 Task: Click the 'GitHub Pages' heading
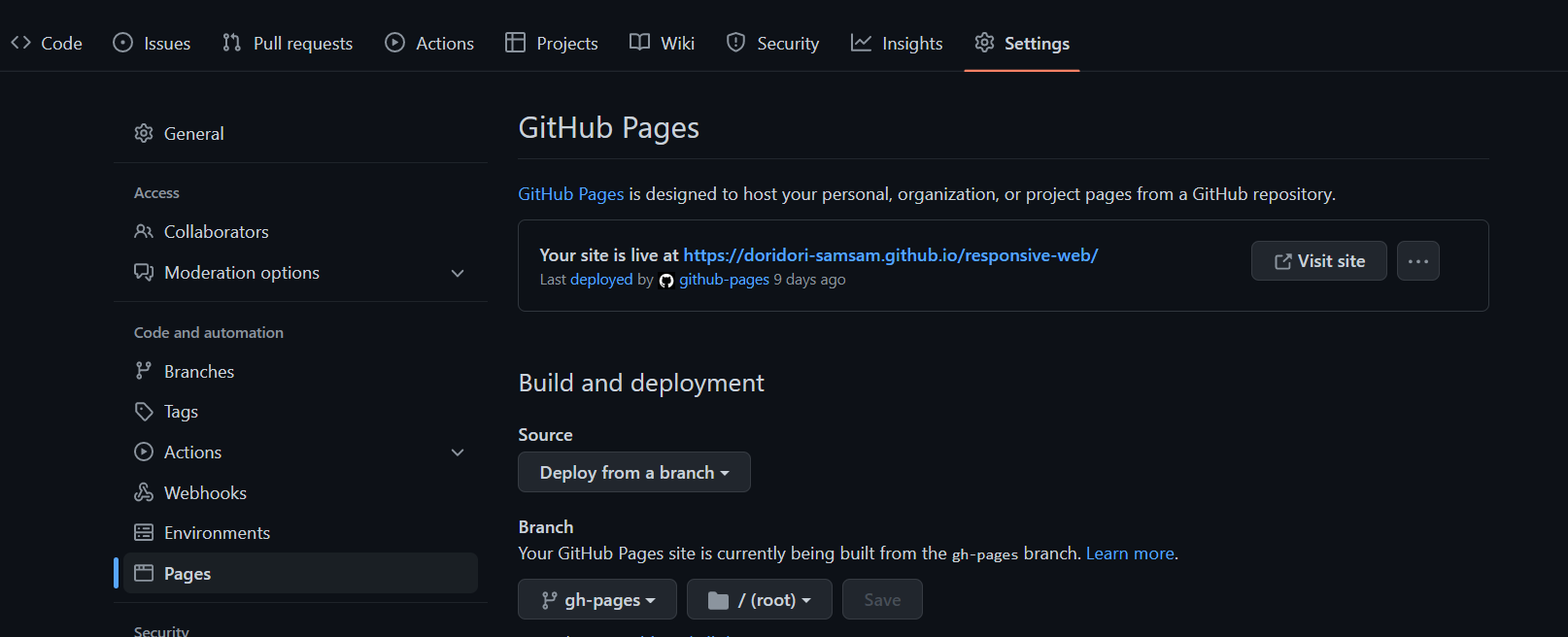pyautogui.click(x=609, y=128)
